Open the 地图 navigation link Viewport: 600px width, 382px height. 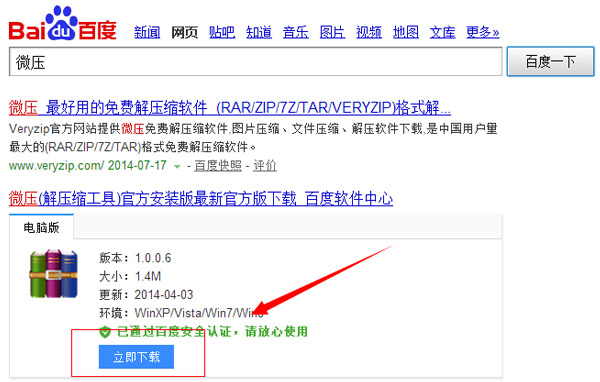click(406, 32)
